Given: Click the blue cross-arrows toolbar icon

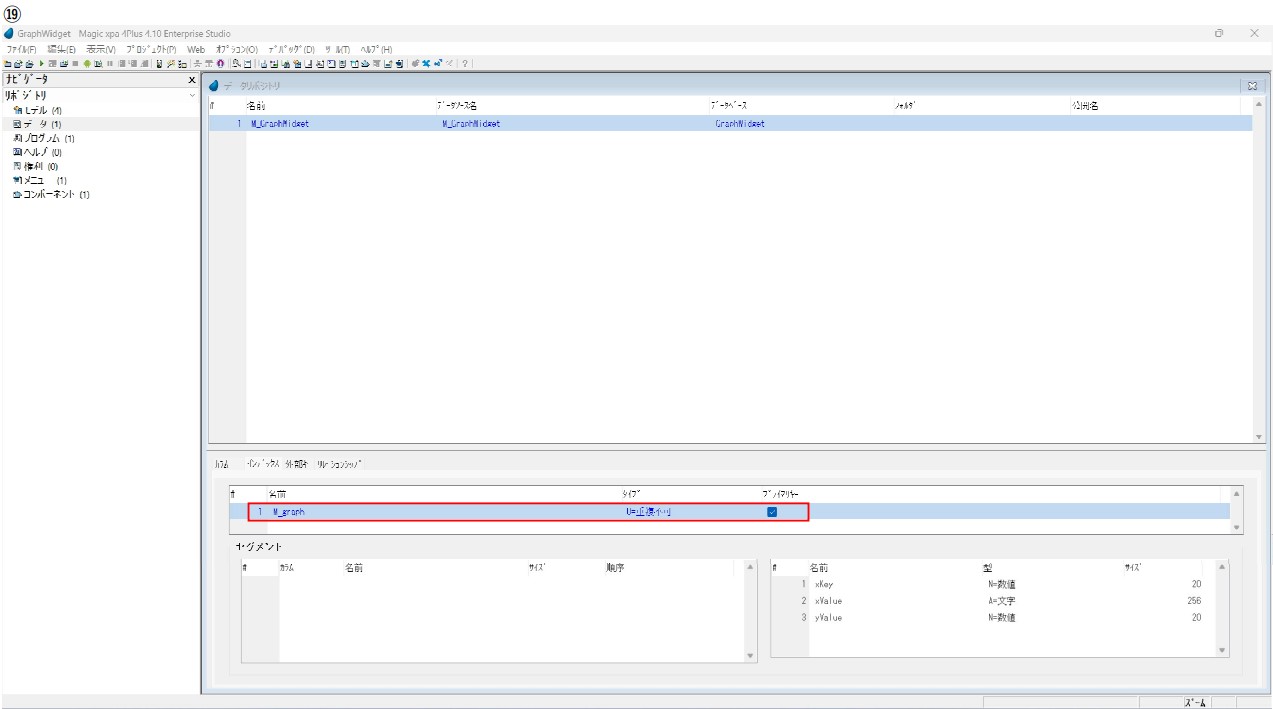Looking at the screenshot, I should click(426, 63).
